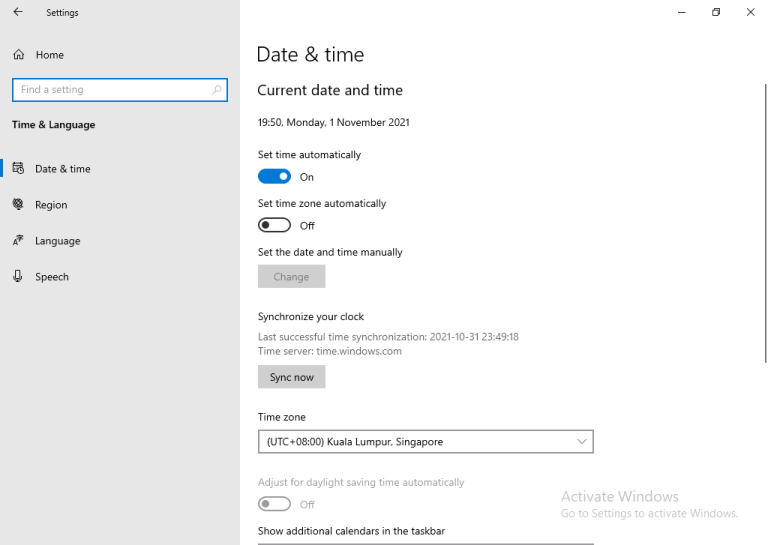Select Language in the sidebar

(x=57, y=241)
